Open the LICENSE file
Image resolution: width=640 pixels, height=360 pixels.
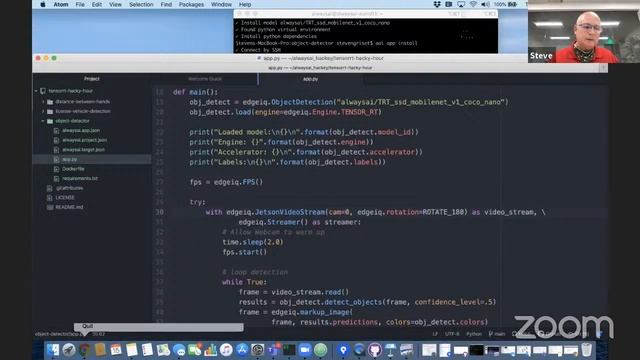pyautogui.click(x=65, y=198)
